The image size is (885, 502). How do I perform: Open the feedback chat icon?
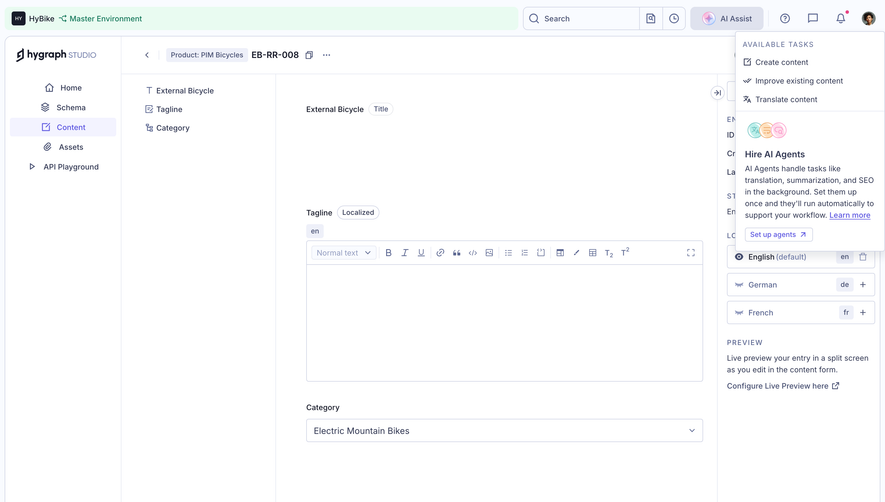(x=813, y=19)
